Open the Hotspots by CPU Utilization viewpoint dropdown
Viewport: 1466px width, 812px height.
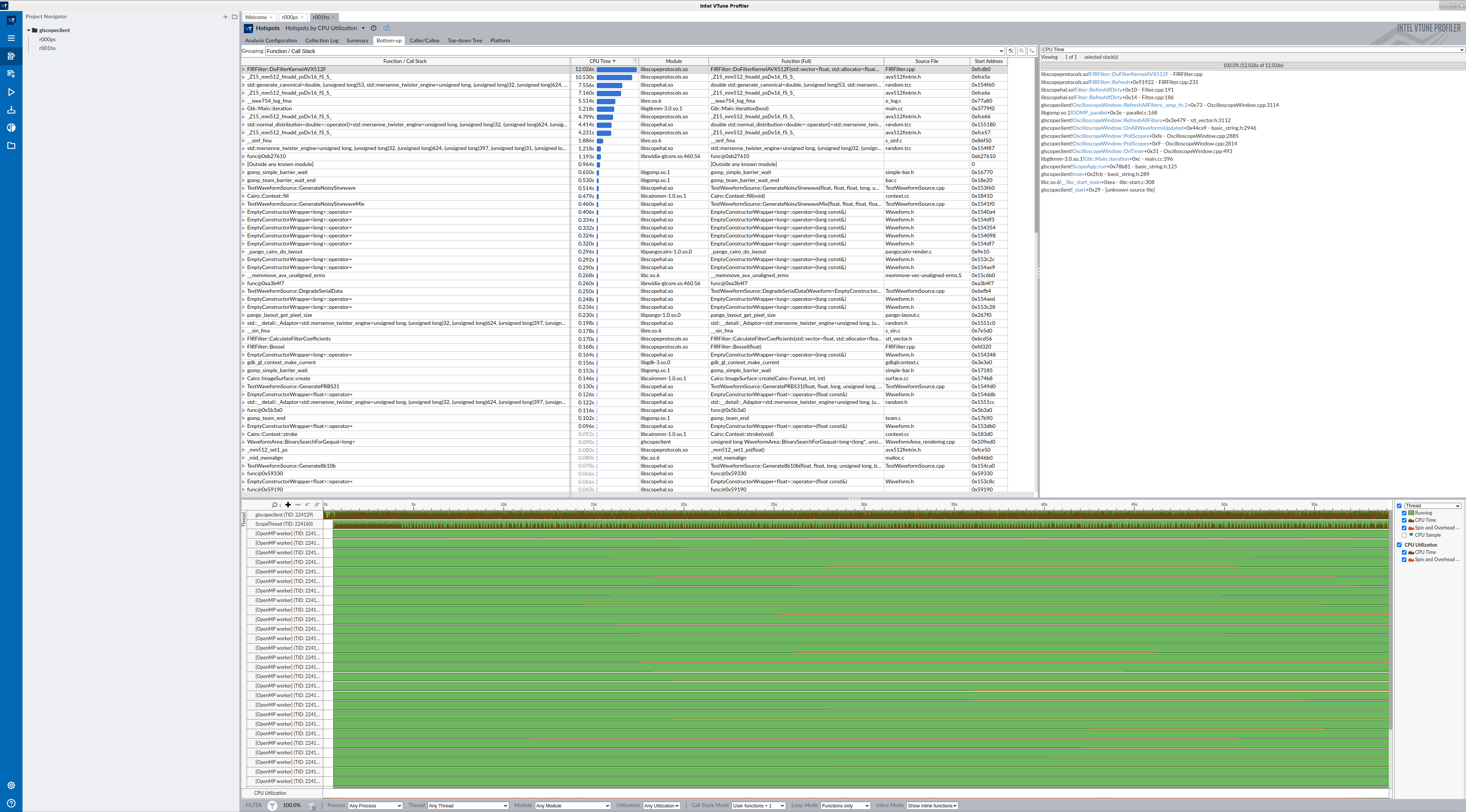(363, 28)
